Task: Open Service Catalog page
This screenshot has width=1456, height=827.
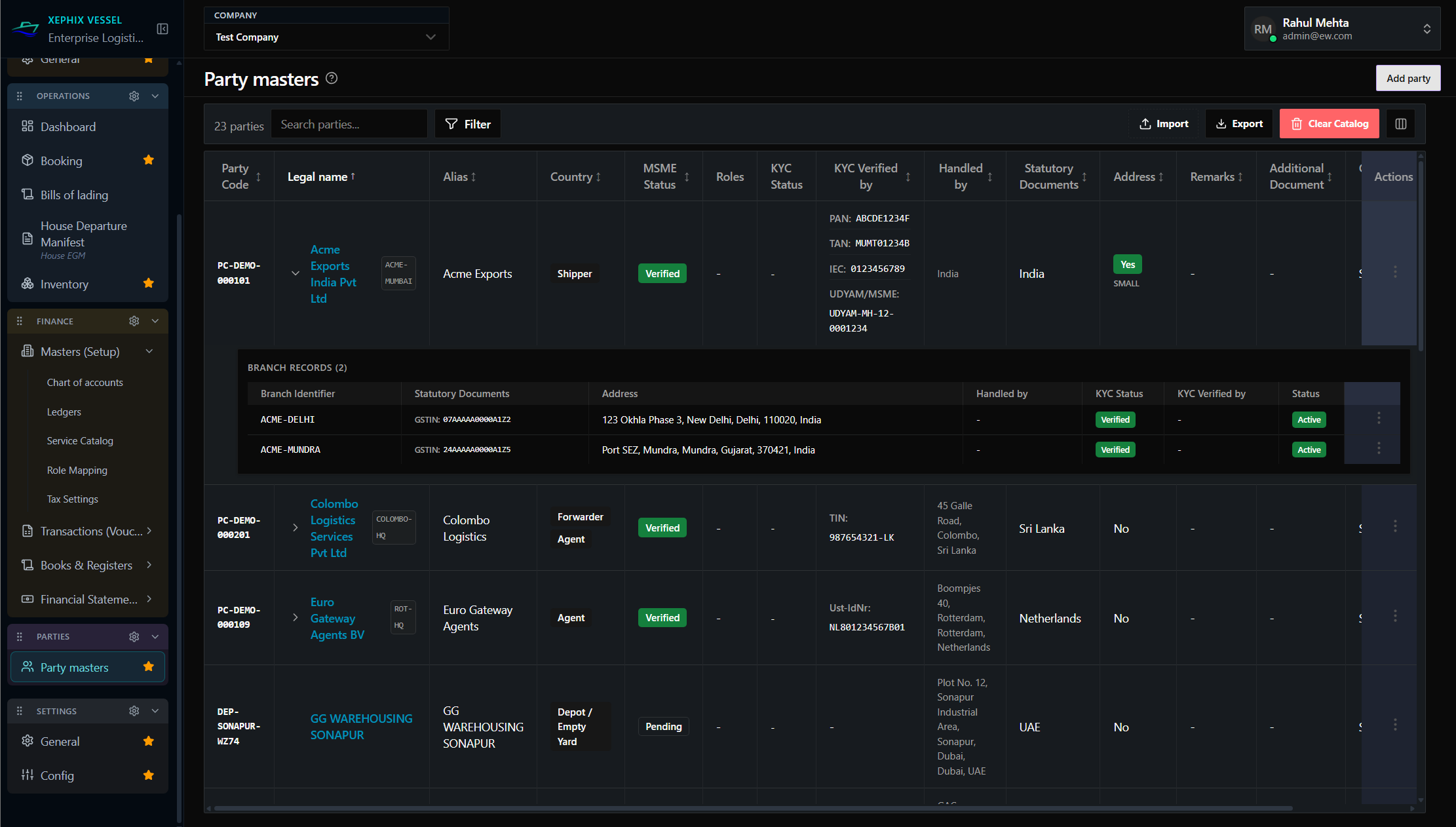Action: click(80, 441)
